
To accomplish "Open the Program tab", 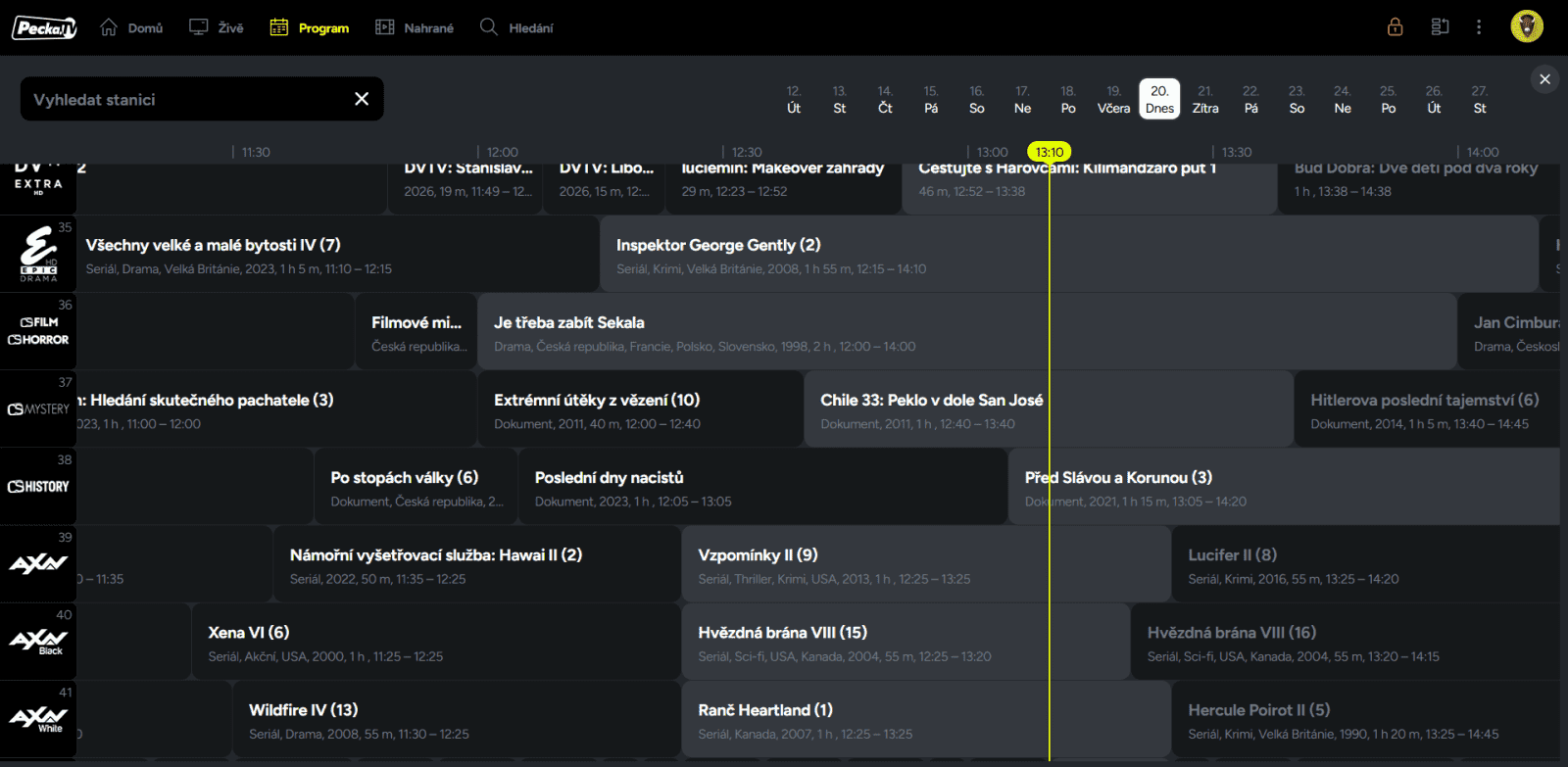I will click(x=310, y=27).
